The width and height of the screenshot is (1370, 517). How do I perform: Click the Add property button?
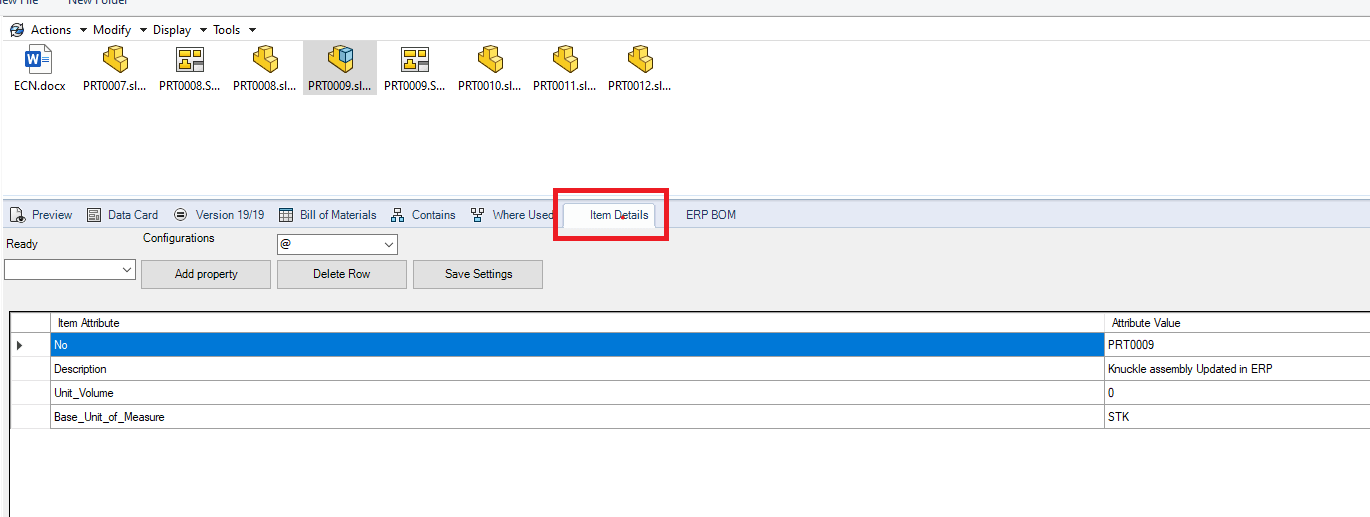pyautogui.click(x=206, y=274)
